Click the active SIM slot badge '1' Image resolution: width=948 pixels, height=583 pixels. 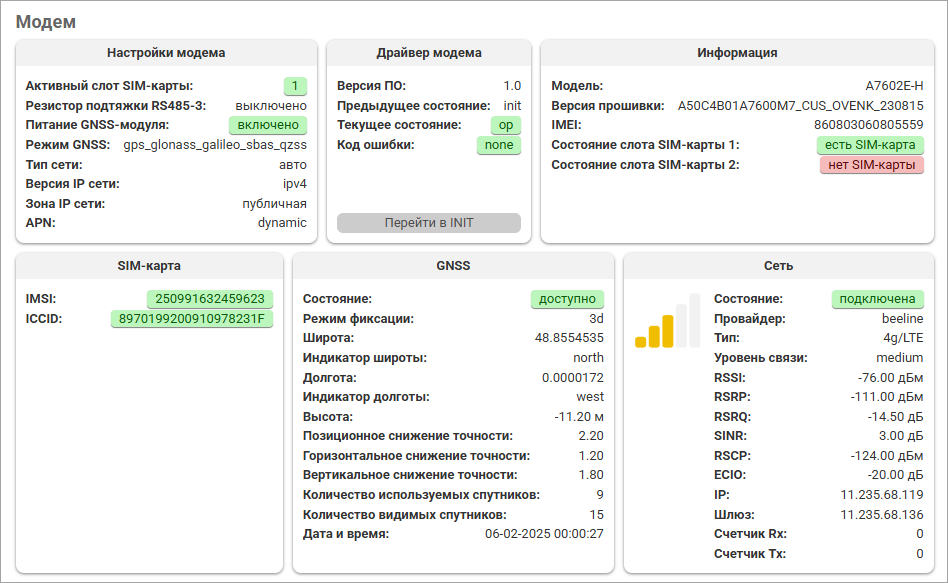click(x=295, y=86)
